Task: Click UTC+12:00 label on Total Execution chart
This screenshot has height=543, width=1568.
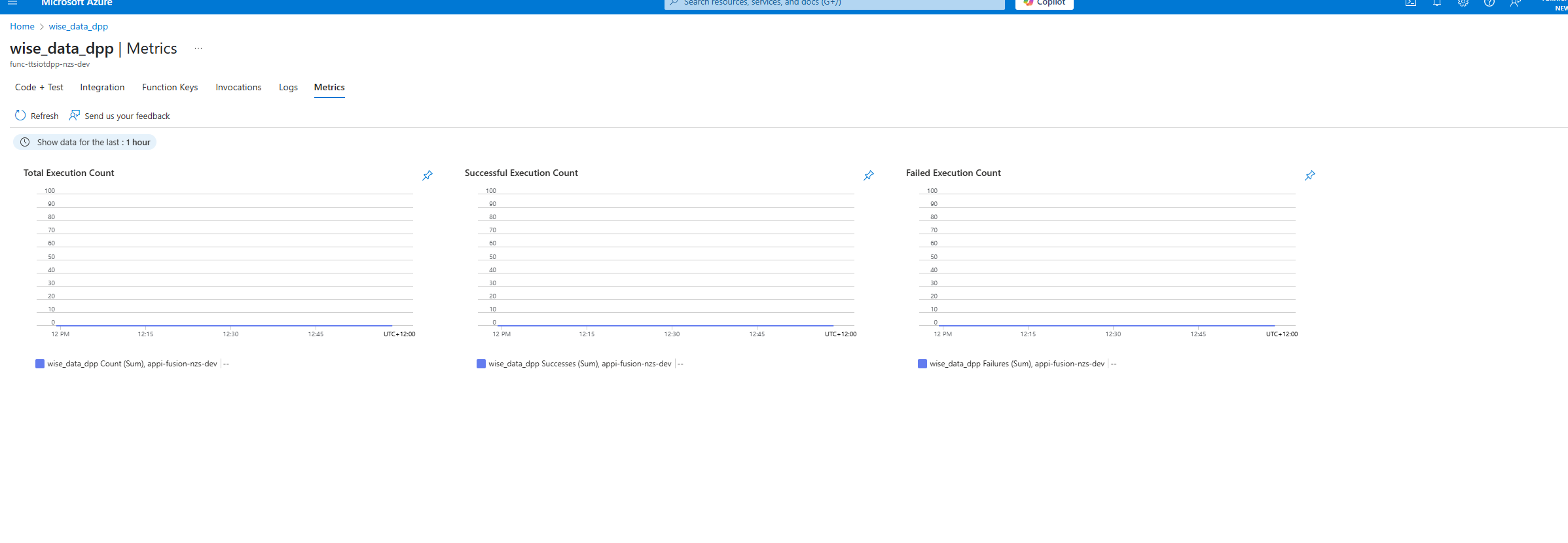Action: pyautogui.click(x=399, y=334)
